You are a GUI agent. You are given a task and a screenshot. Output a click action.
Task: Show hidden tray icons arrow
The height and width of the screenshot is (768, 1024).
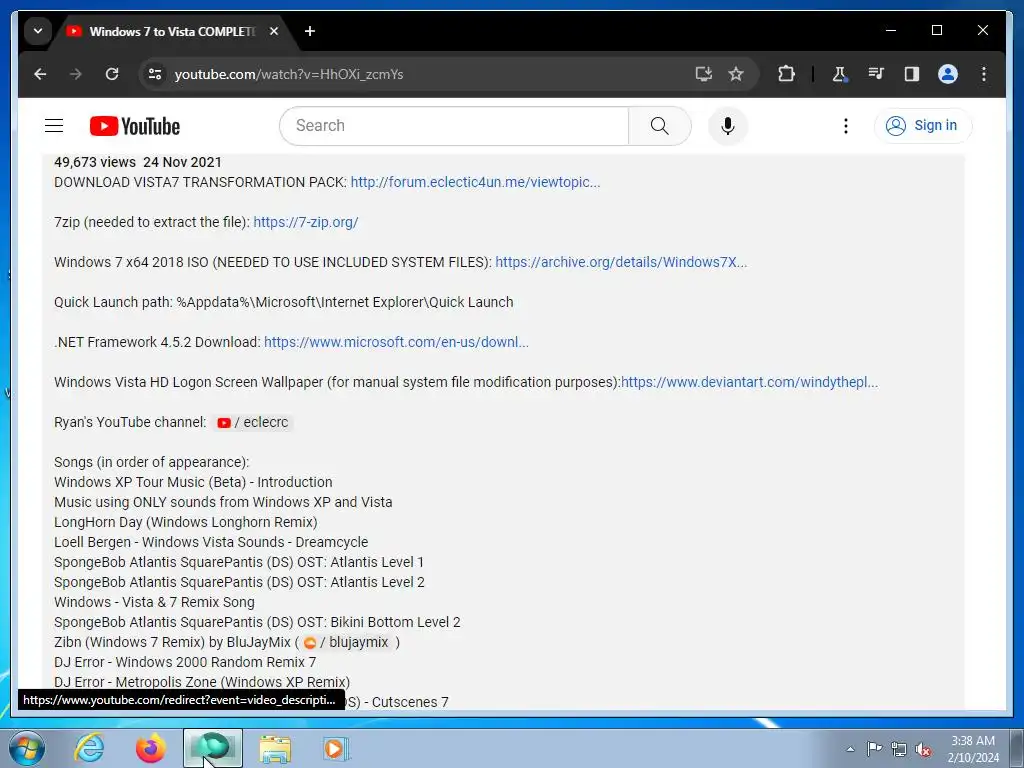point(850,749)
